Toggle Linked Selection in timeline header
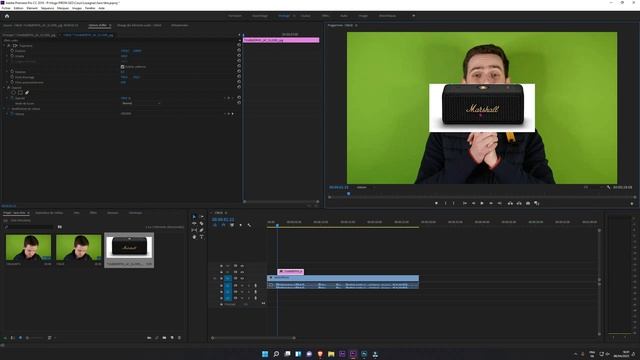Viewport: 640px width, 360px height. point(232,225)
